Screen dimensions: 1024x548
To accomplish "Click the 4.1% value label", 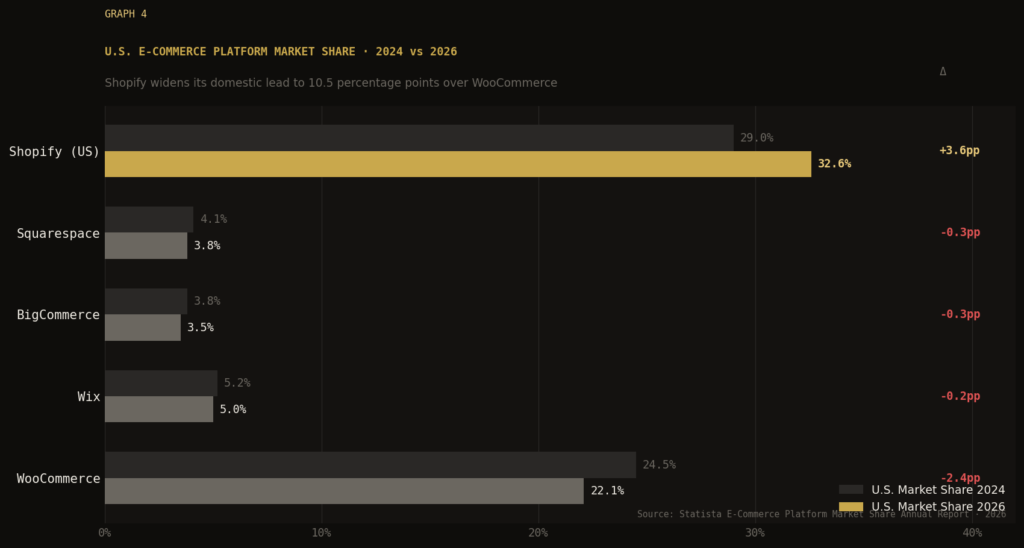I will tap(214, 219).
